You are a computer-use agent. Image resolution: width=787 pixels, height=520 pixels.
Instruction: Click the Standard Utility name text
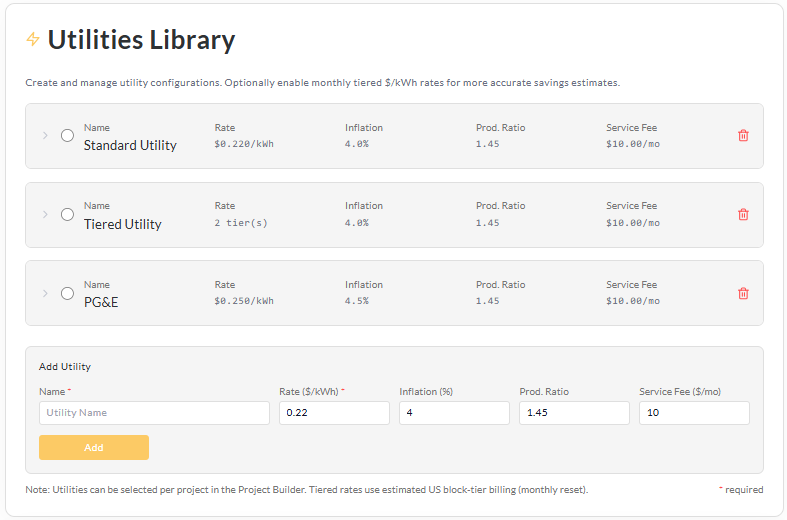[x=130, y=146]
